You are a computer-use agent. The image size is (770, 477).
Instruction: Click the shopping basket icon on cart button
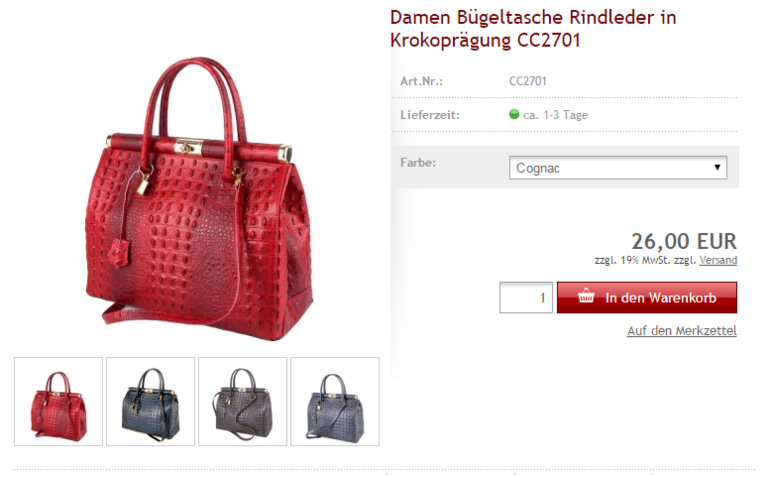point(586,296)
